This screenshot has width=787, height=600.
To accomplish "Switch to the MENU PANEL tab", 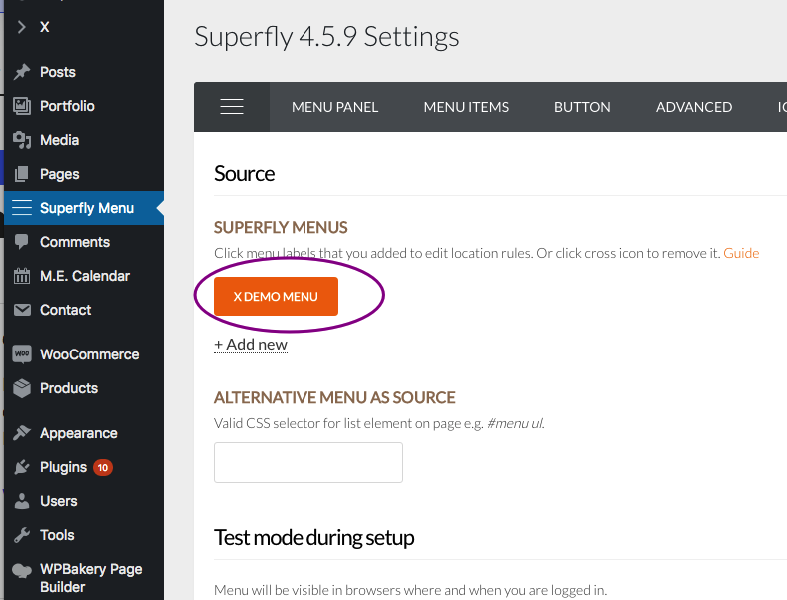I will pyautogui.click(x=335, y=107).
